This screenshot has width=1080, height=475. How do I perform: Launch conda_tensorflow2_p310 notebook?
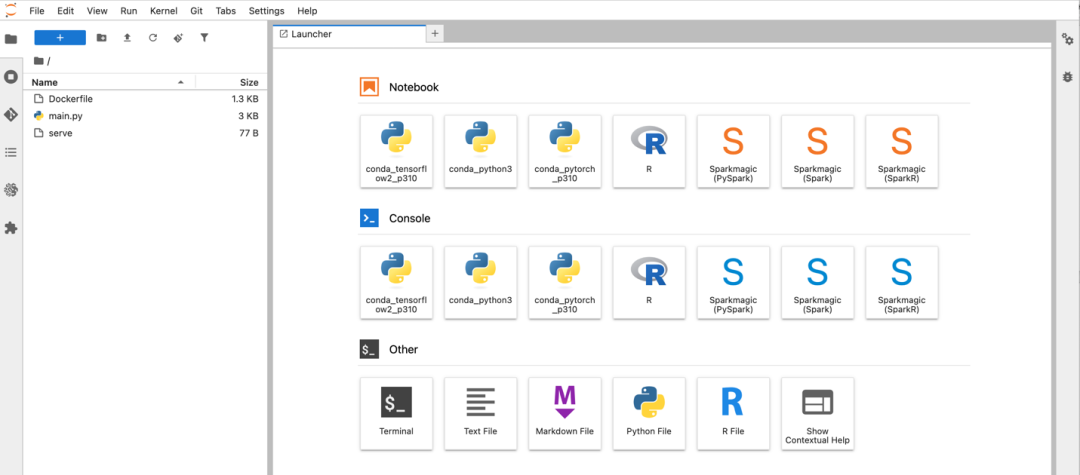pyautogui.click(x=396, y=151)
